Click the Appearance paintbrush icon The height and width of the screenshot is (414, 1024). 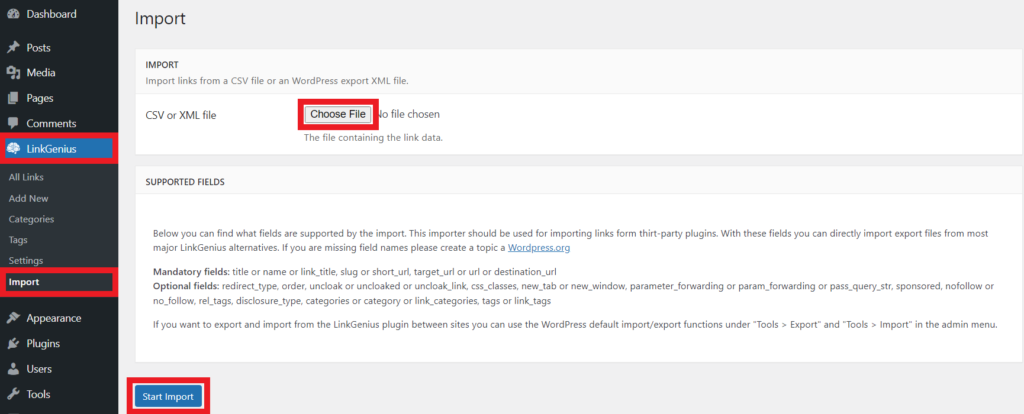pos(13,318)
